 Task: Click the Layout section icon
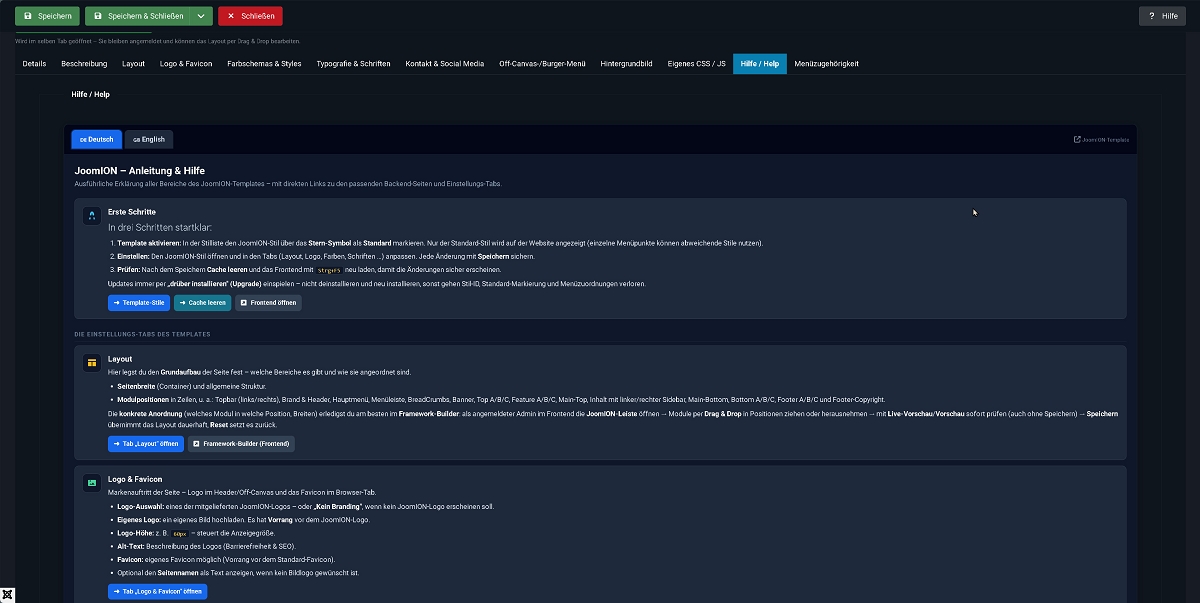point(91,362)
